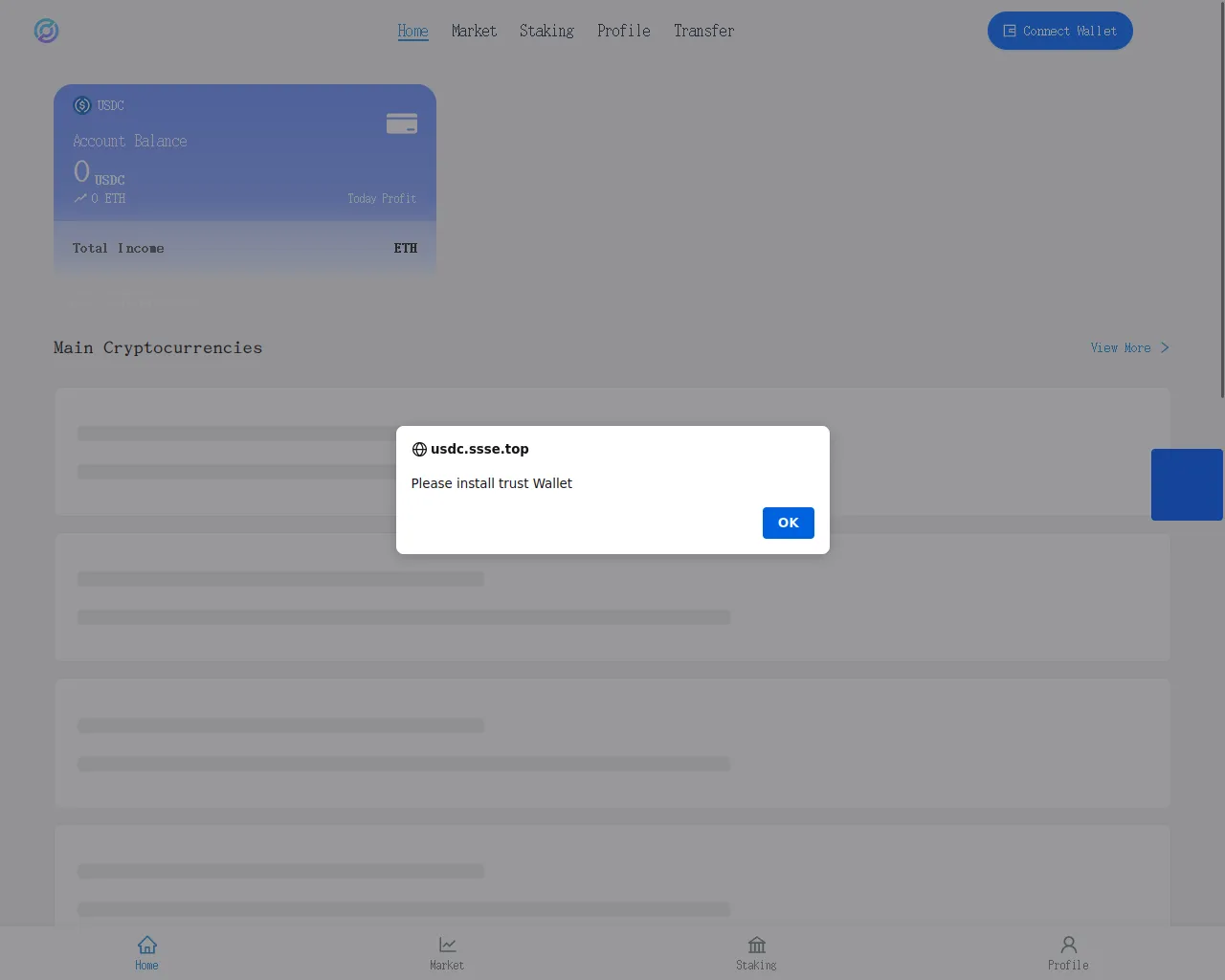Click the page vertical scrollbar
Viewport: 1225px width, 980px height.
coord(1221,201)
